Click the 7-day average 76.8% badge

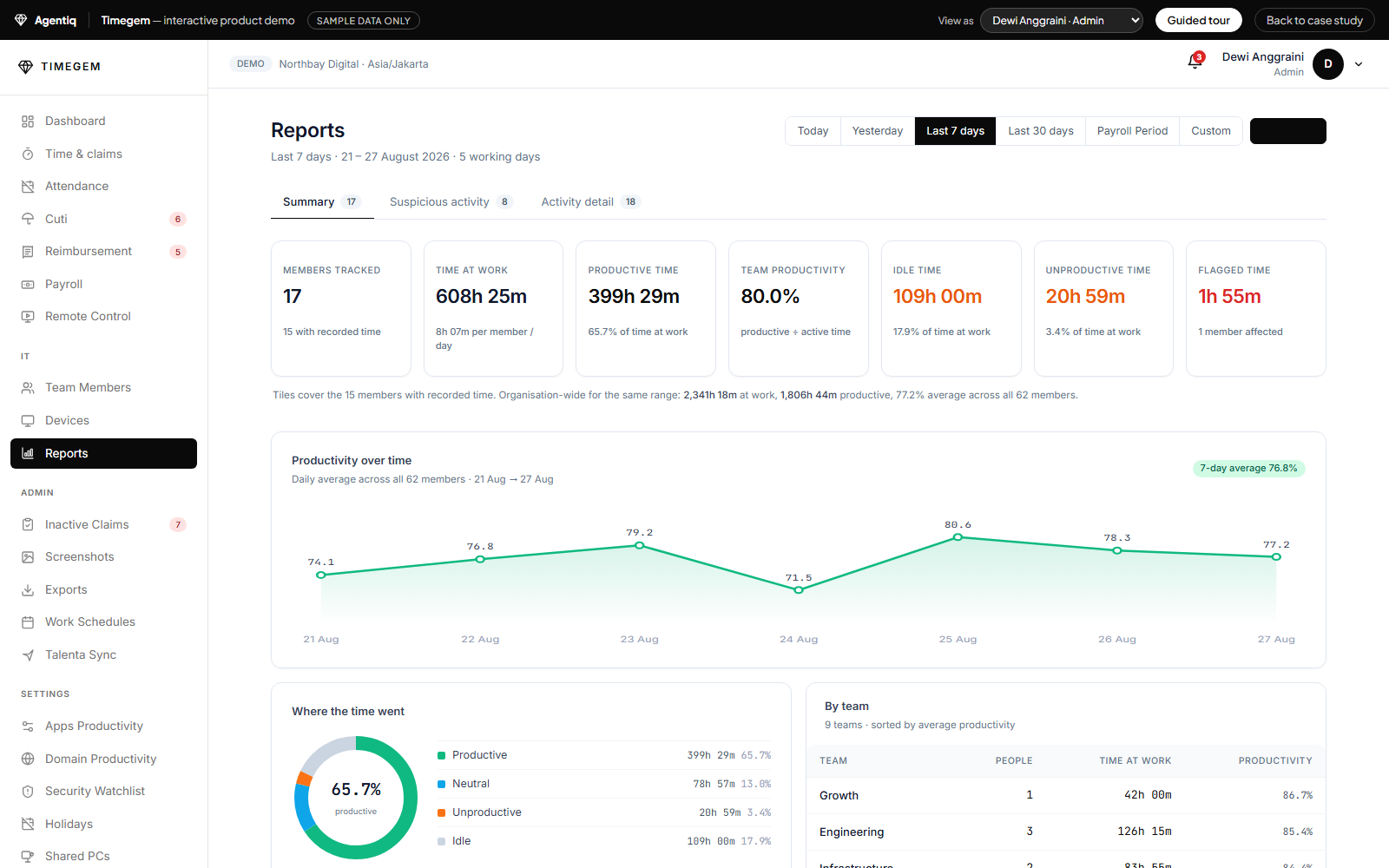coord(1248,469)
